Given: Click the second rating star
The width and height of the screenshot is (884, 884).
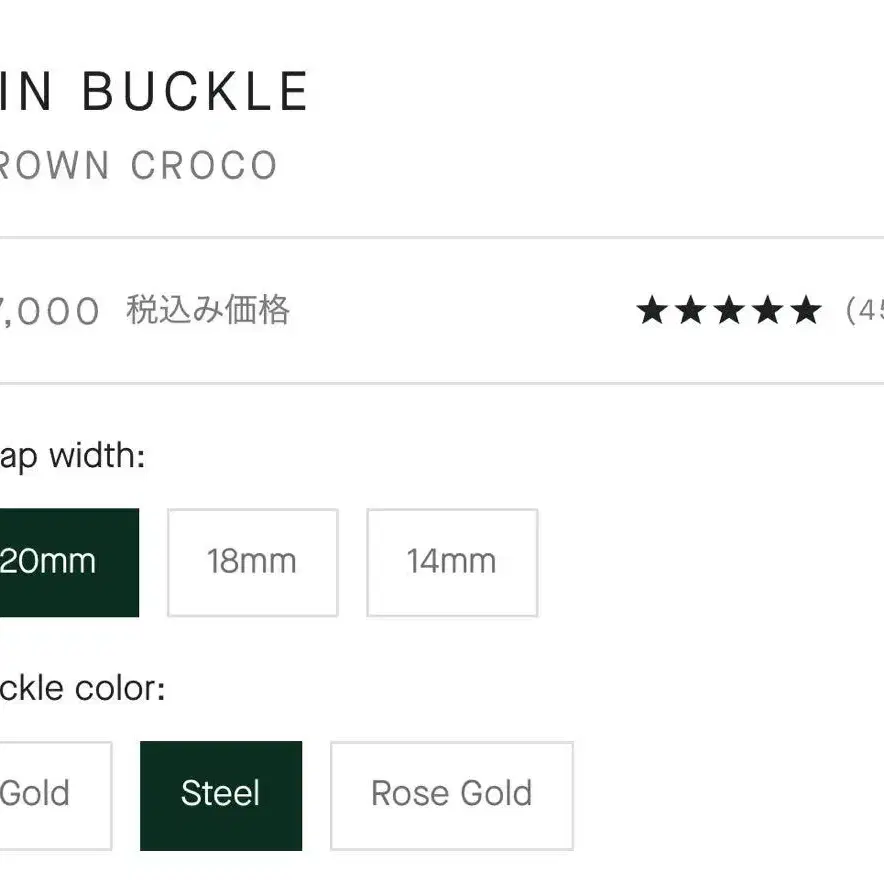Looking at the screenshot, I should [x=690, y=311].
